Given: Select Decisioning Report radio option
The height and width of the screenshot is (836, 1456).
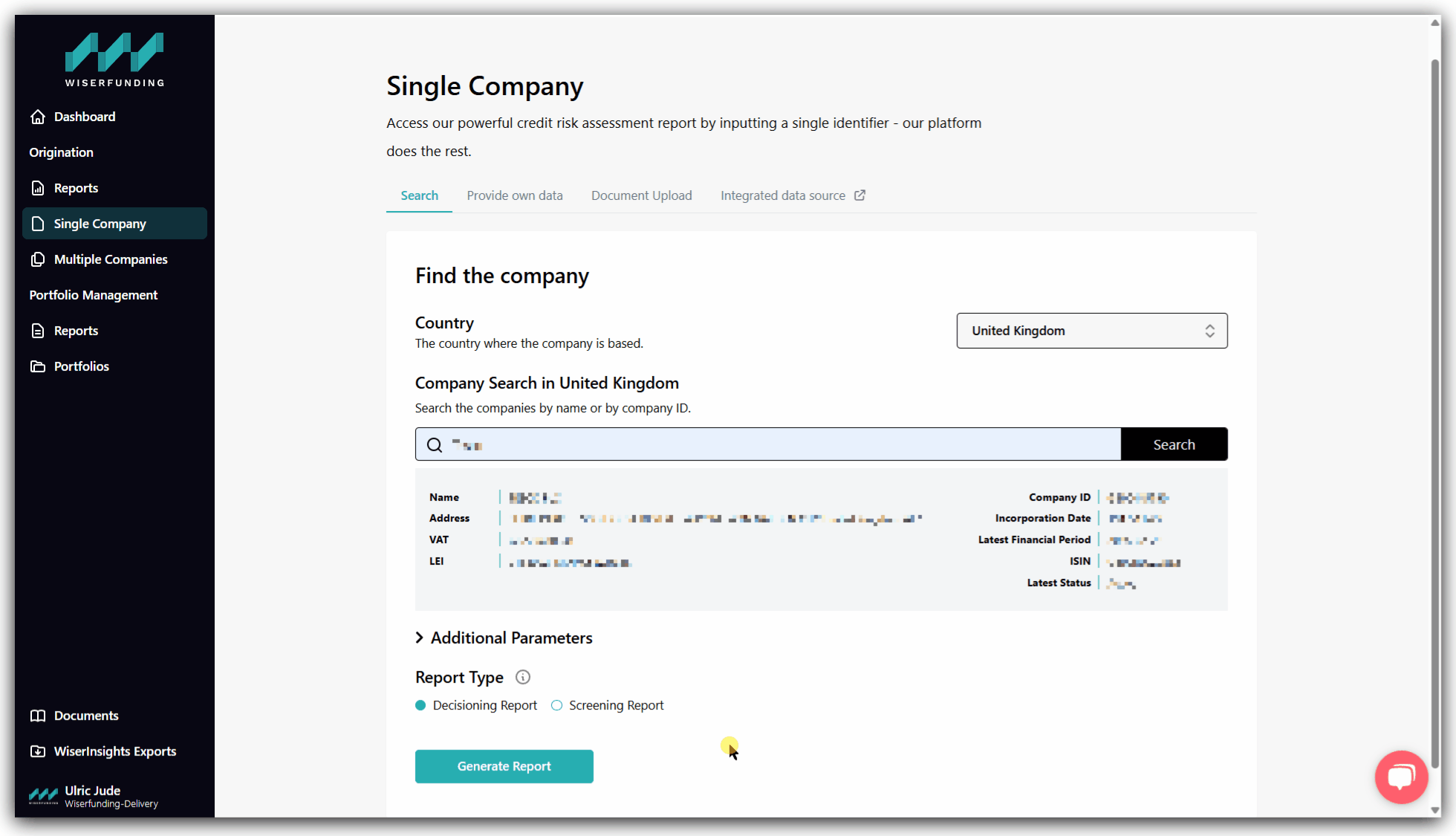Looking at the screenshot, I should (x=420, y=705).
